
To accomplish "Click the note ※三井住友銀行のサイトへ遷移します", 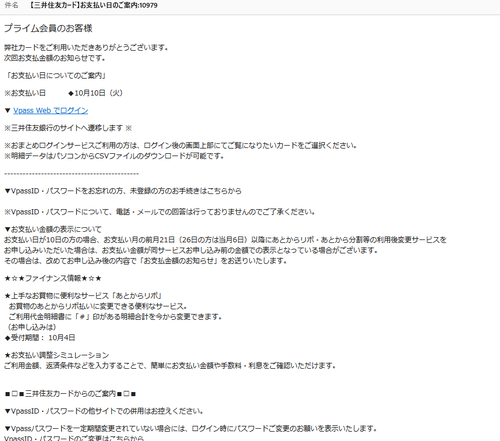I will (x=68, y=128).
